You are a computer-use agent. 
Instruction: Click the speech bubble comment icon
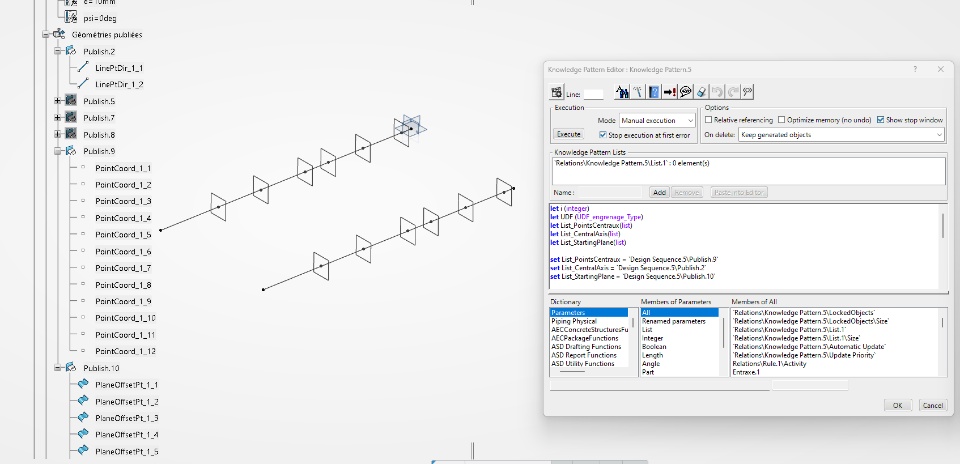pyautogui.click(x=686, y=92)
